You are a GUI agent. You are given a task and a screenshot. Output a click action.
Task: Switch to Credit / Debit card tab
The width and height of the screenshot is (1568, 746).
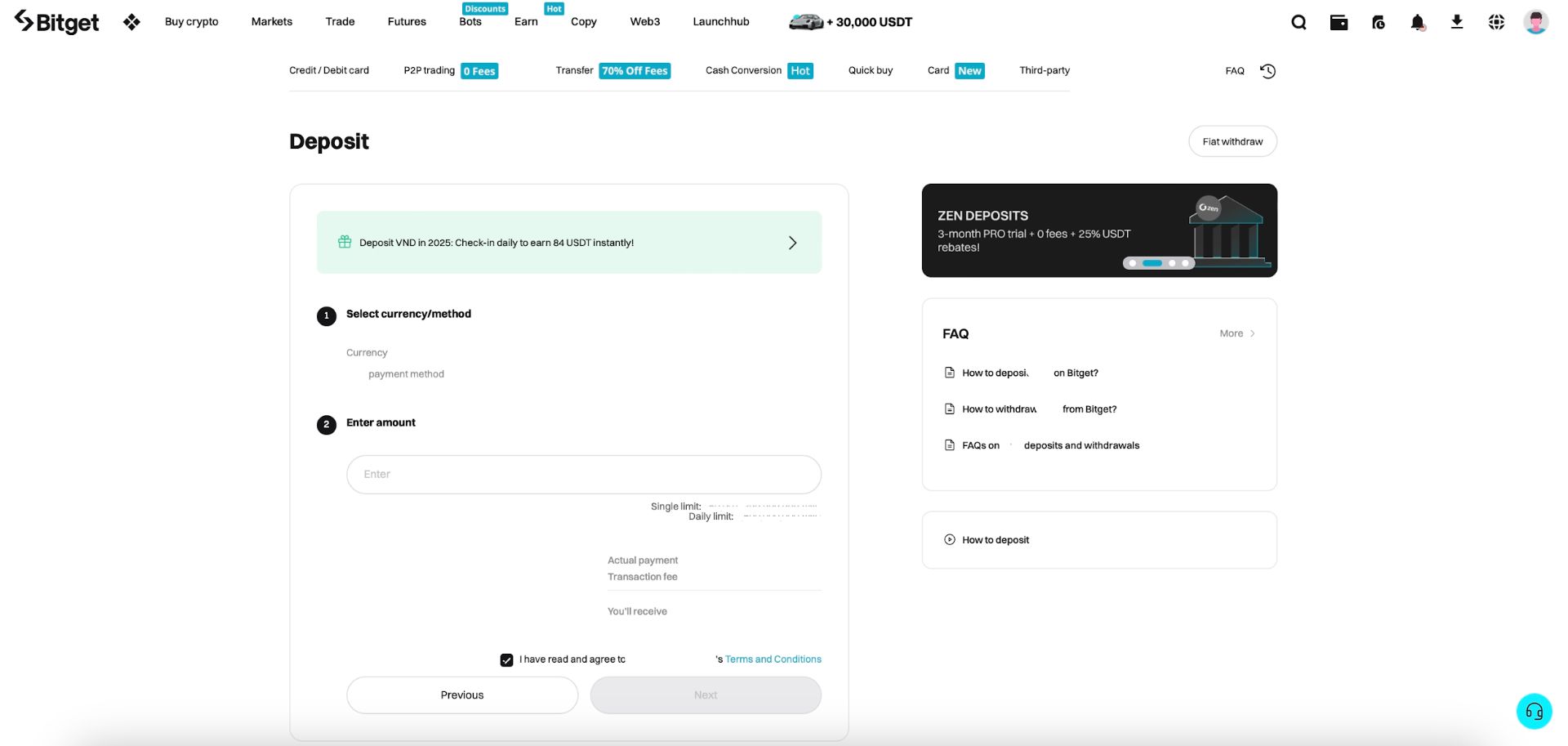point(329,70)
